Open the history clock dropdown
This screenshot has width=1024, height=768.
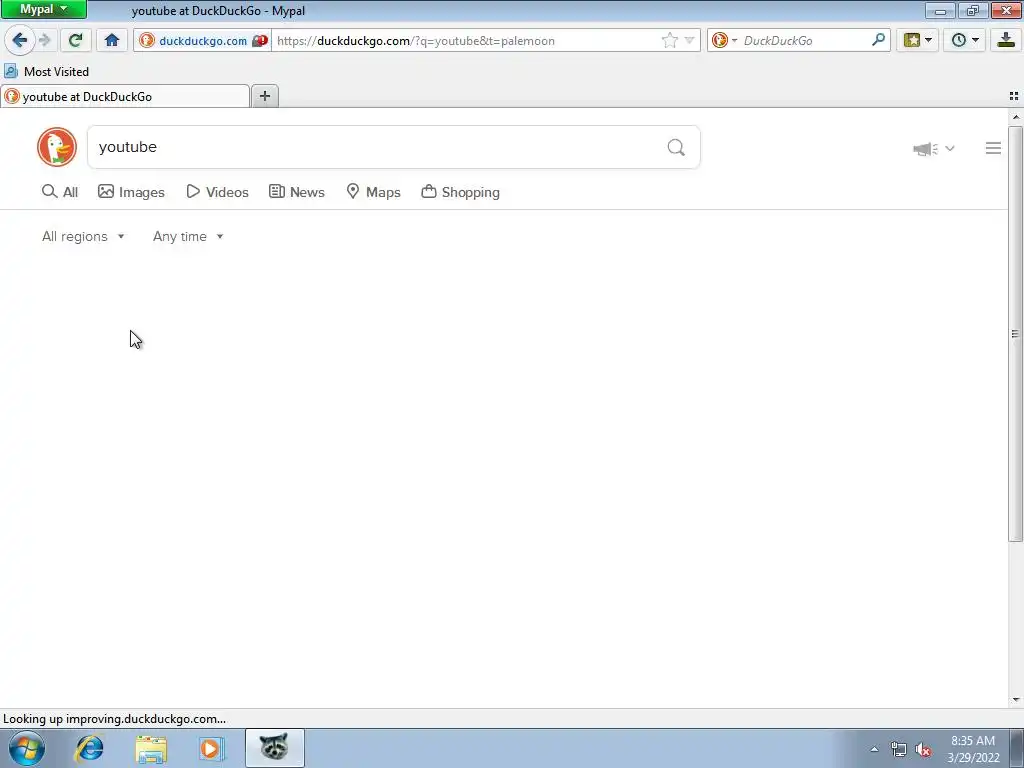[965, 40]
